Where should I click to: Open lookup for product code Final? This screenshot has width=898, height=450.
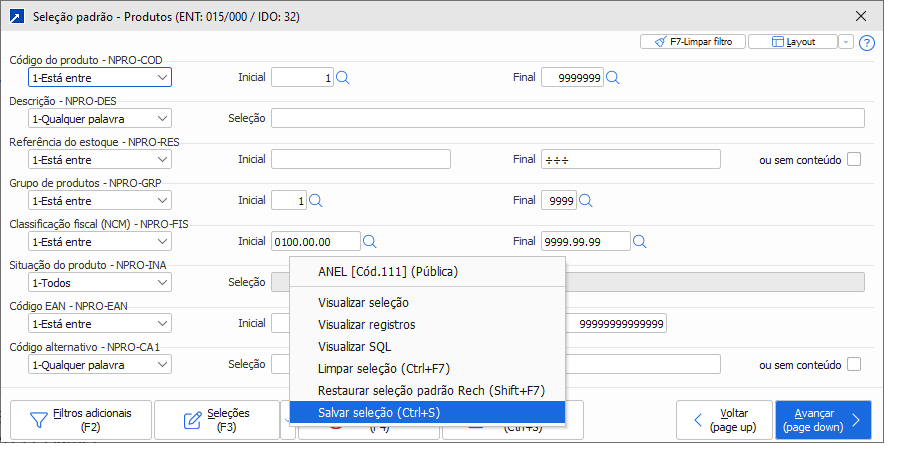[613, 77]
